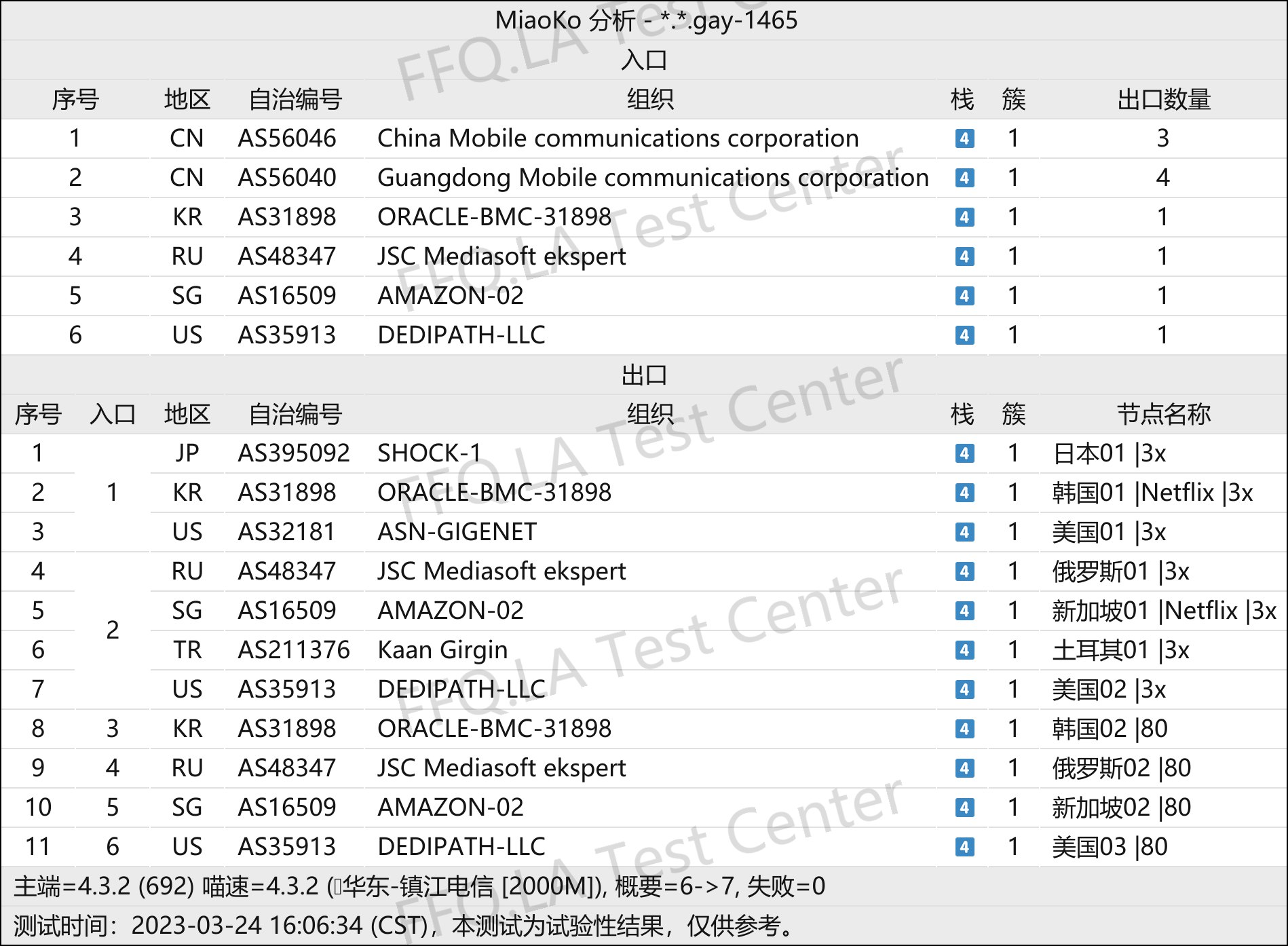Click the IPv4 icon in the ASN-GIGENET row
The width and height of the screenshot is (1288, 946).
[x=964, y=532]
